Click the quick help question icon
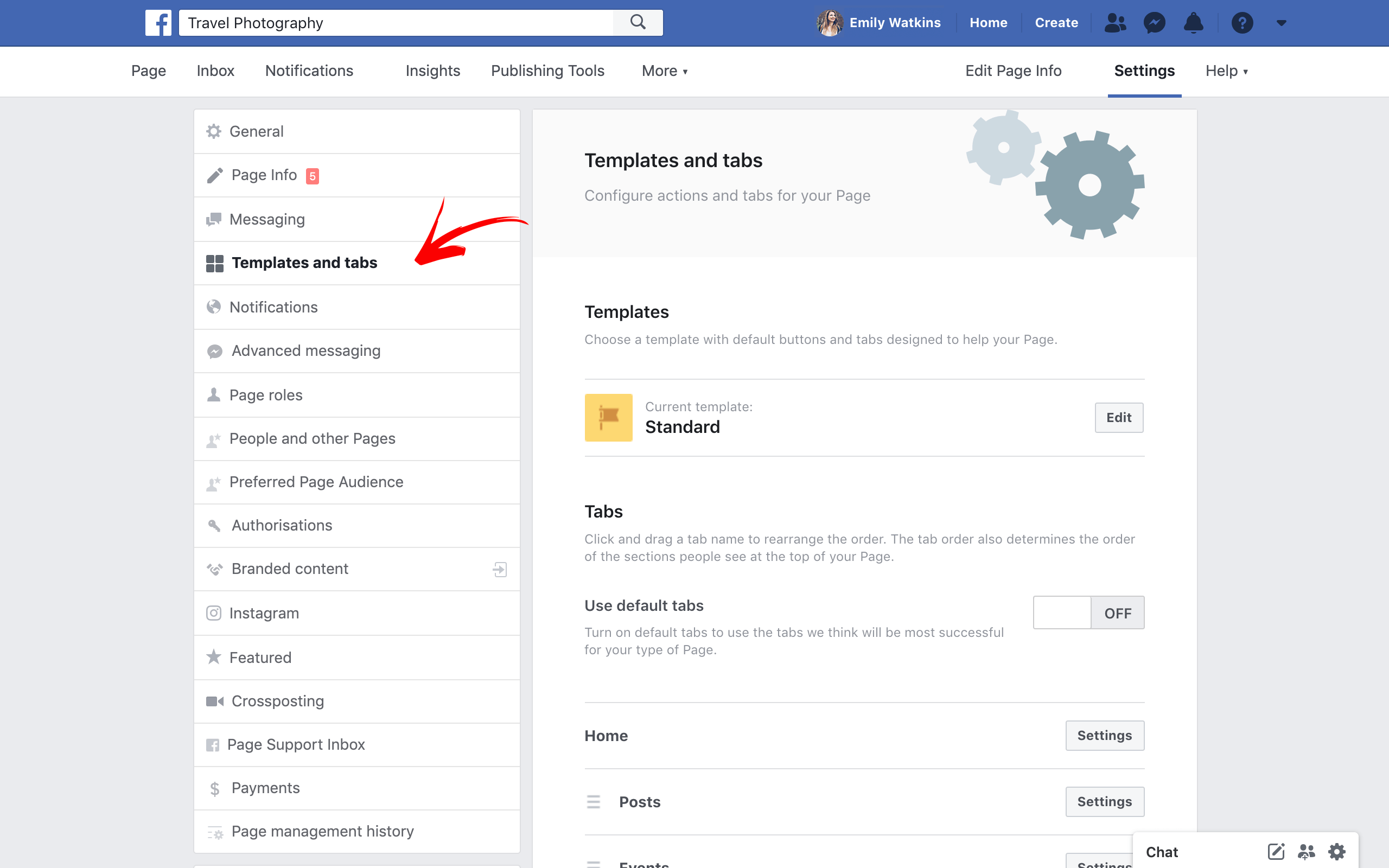 click(x=1242, y=23)
